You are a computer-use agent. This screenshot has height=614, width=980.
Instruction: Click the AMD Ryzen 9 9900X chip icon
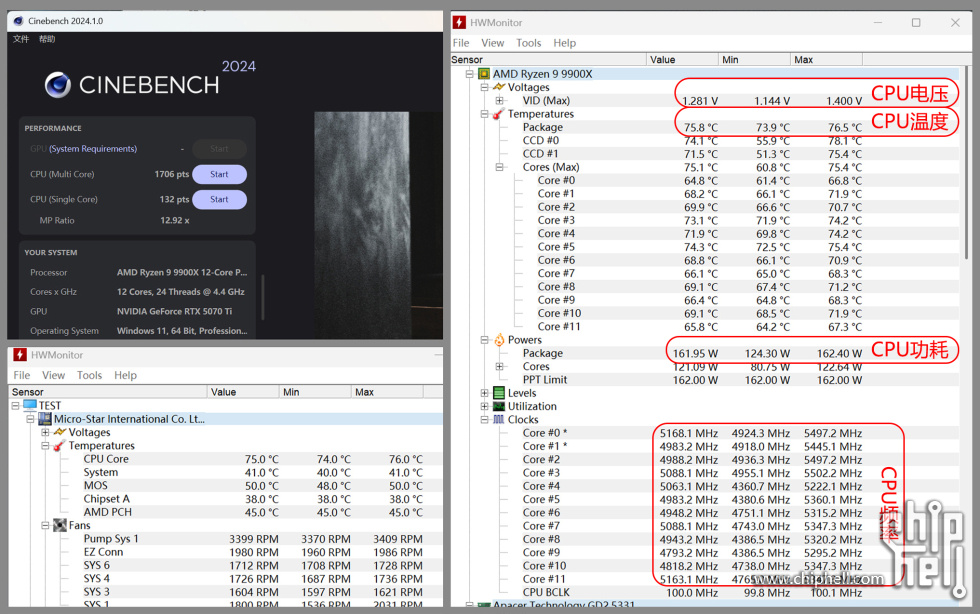pos(484,74)
